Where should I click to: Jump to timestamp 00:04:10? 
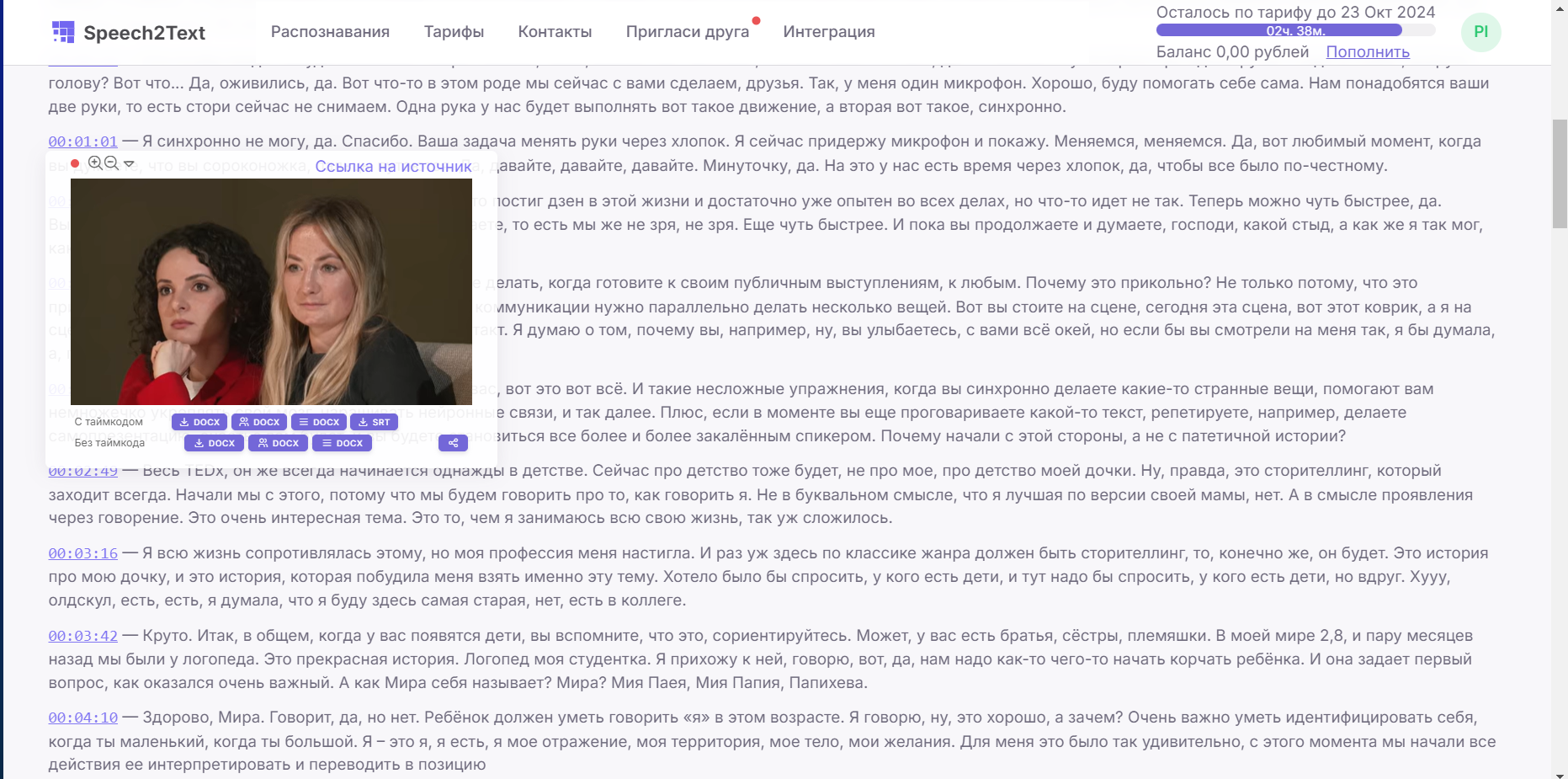[x=82, y=718]
